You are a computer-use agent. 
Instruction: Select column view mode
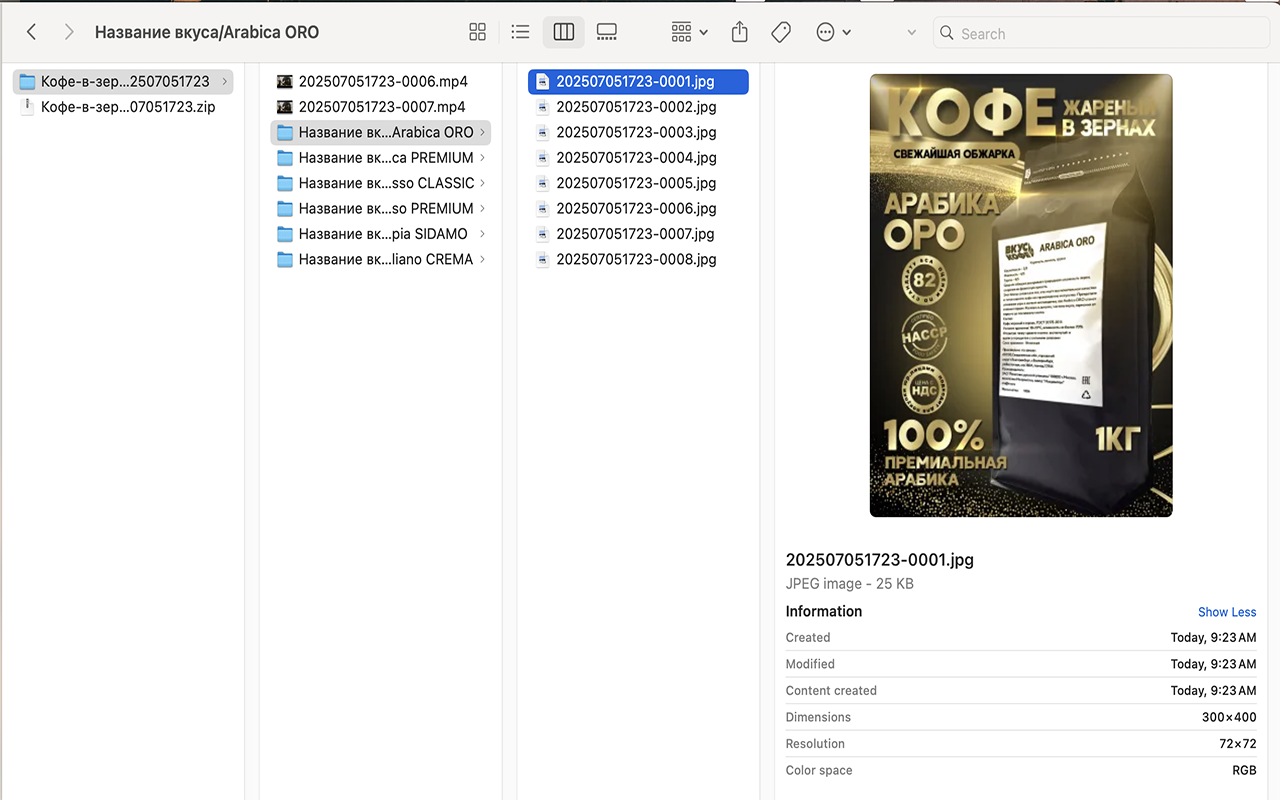tap(563, 31)
